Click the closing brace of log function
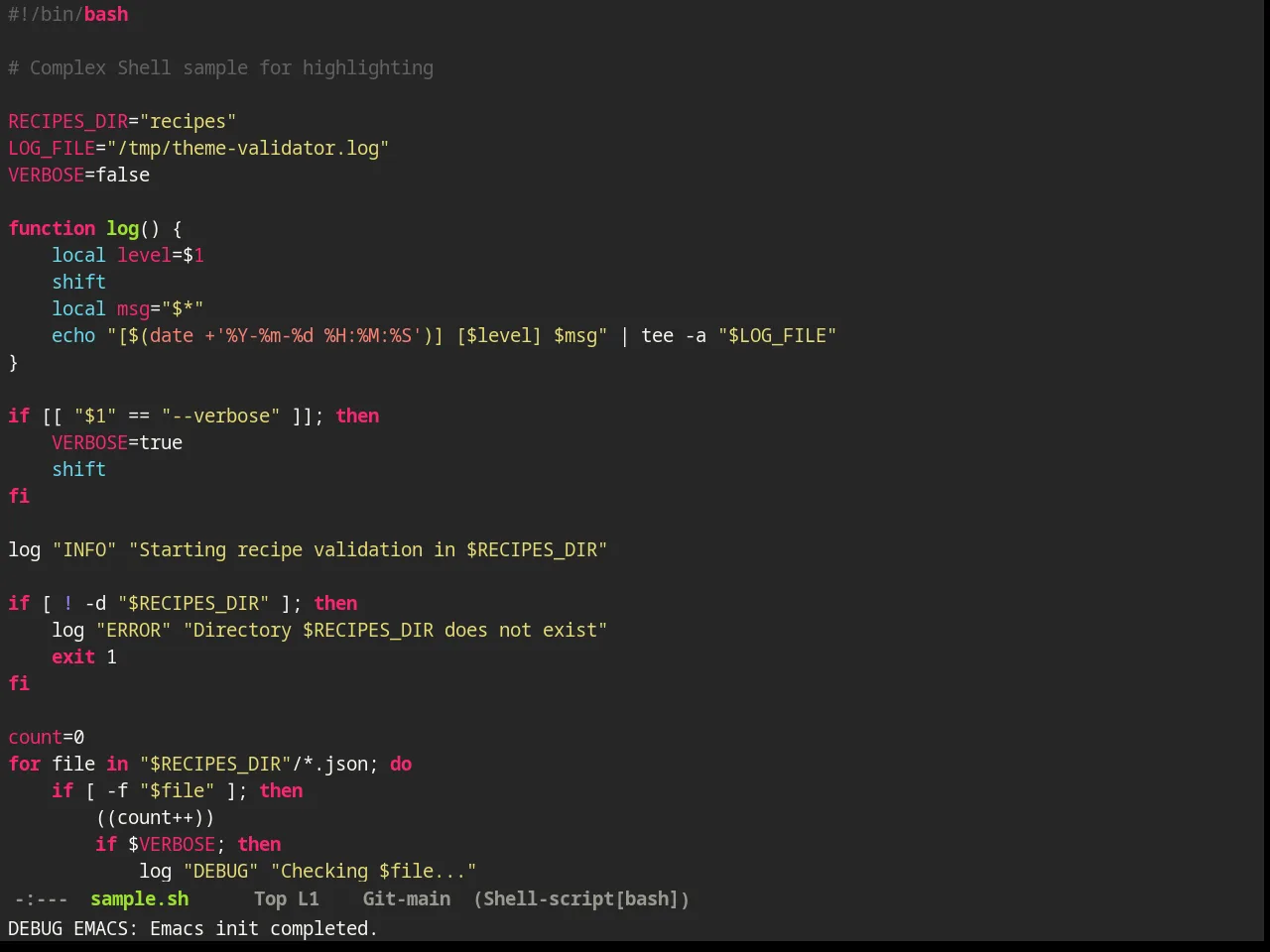The height and width of the screenshot is (952, 1270). [13, 362]
